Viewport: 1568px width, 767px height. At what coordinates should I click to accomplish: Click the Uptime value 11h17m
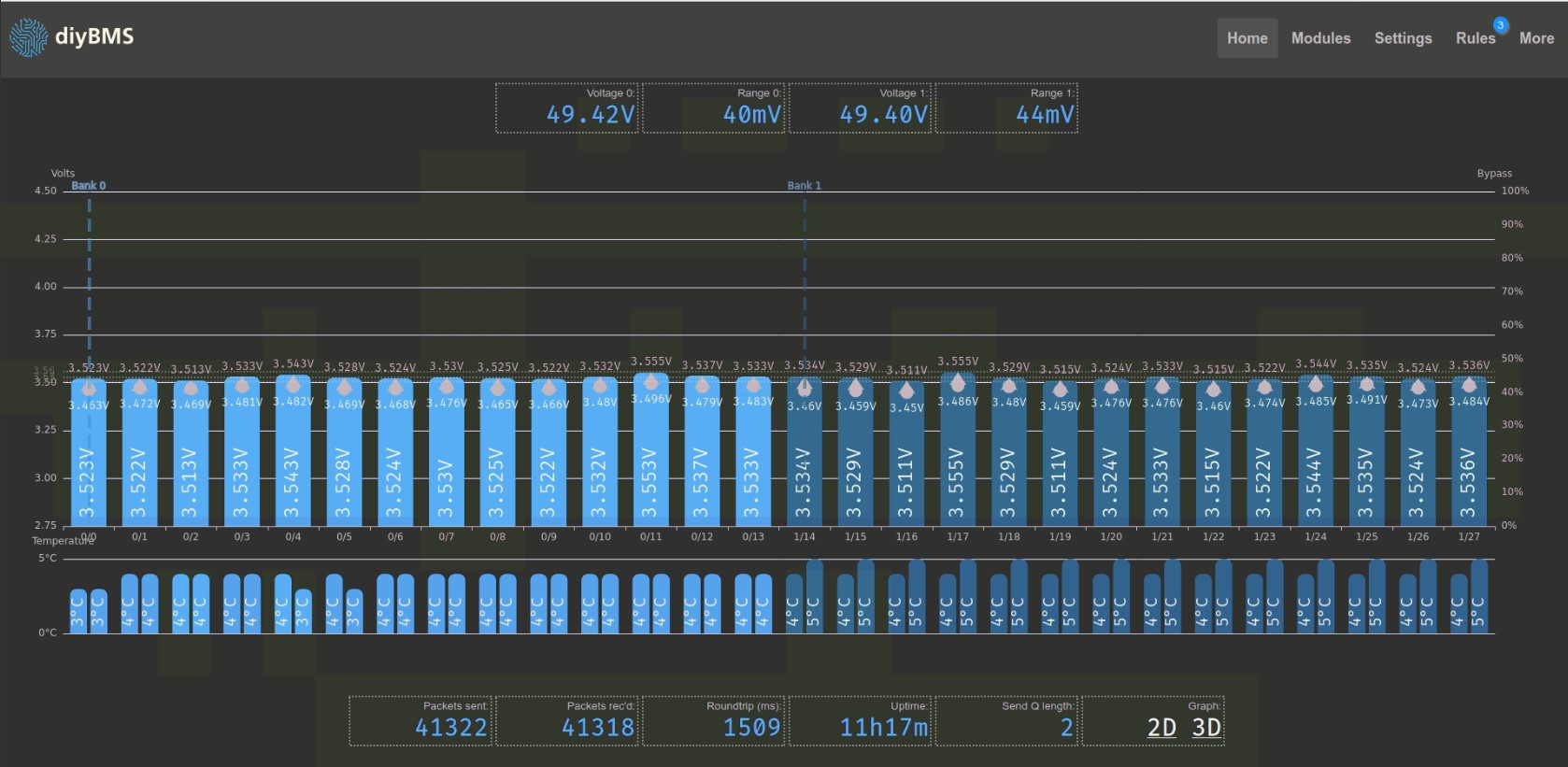coord(884,727)
